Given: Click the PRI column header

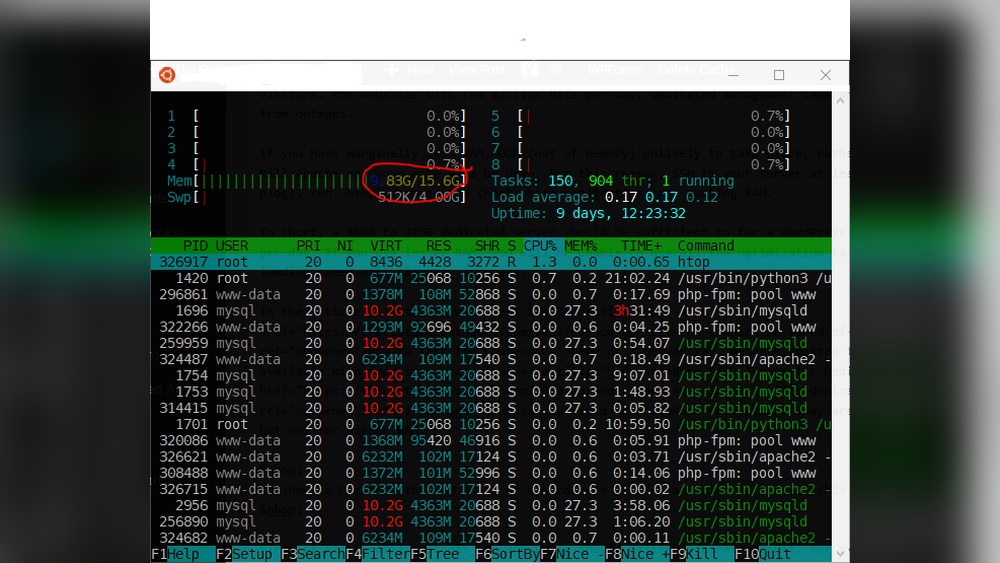Looking at the screenshot, I should [x=309, y=246].
